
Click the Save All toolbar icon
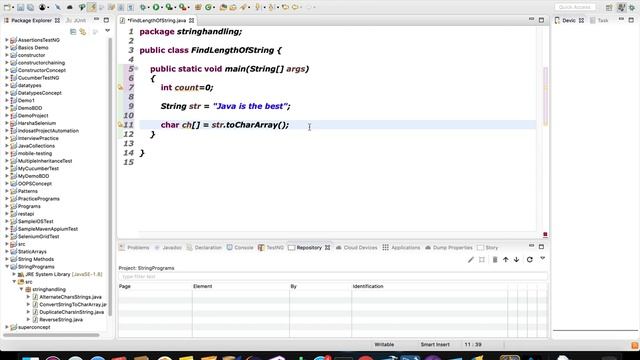(30, 7)
